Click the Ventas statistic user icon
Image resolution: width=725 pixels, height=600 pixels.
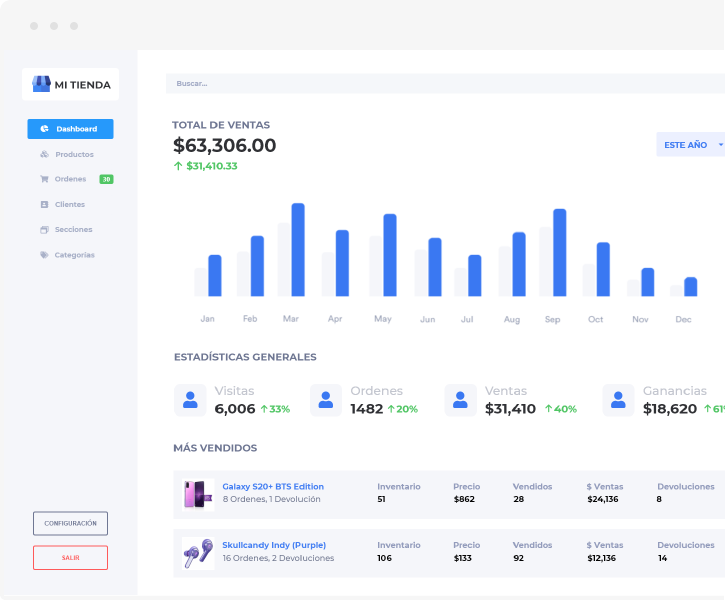(461, 400)
